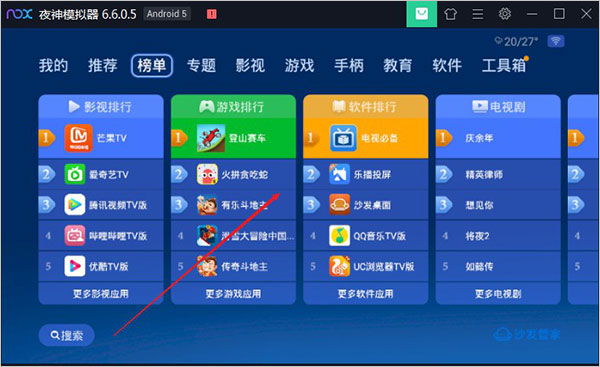Open the 爱奇艺TV app icon
The image size is (600, 367).
tap(75, 175)
